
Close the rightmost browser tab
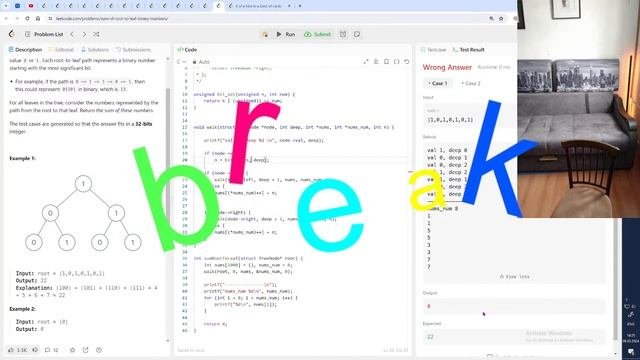[x=289, y=6]
